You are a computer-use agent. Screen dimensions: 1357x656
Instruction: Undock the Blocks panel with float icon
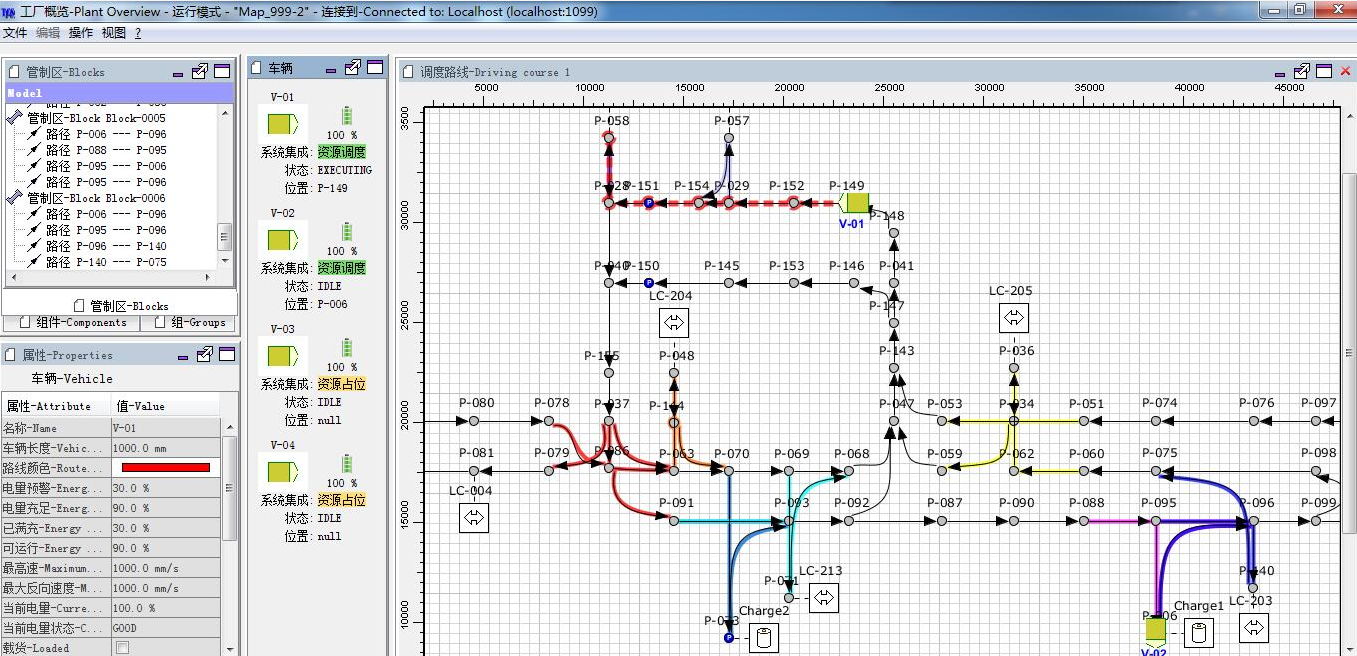click(200, 72)
